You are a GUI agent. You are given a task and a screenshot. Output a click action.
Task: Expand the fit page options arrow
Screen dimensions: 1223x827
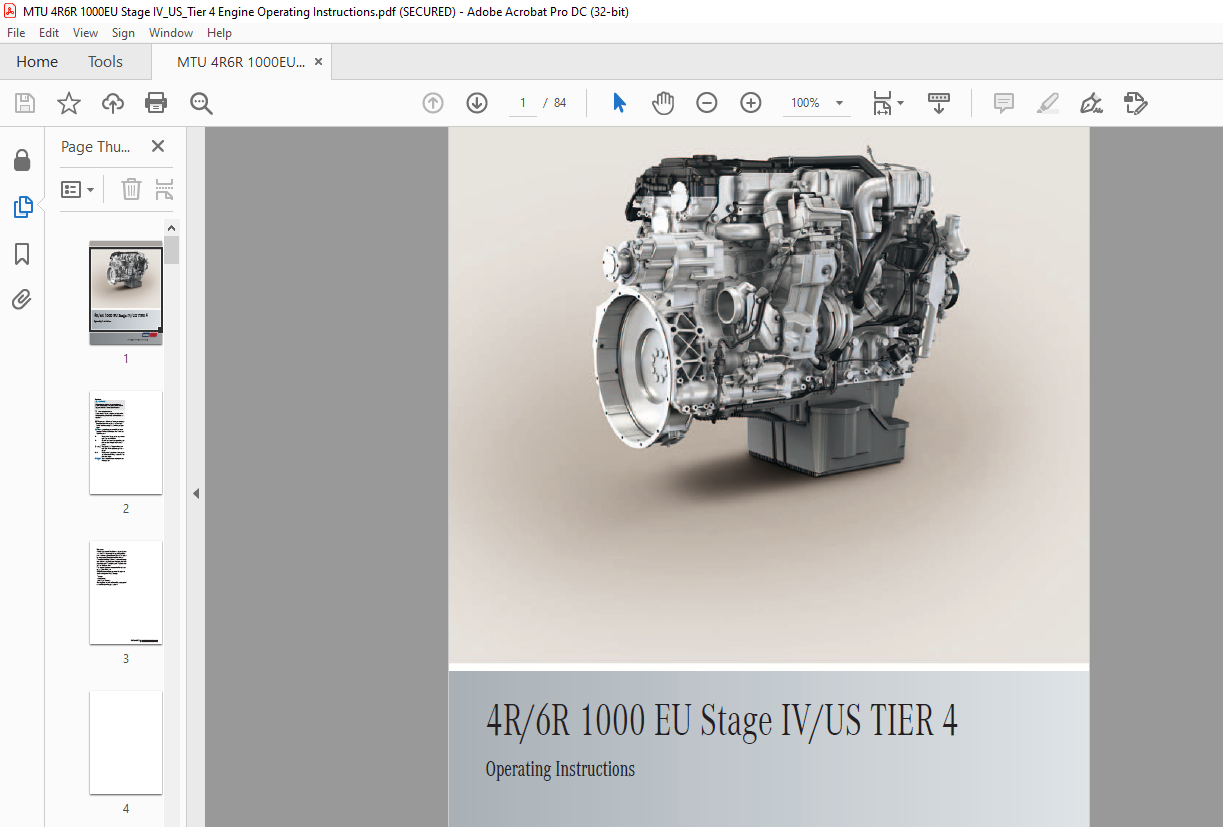(900, 103)
